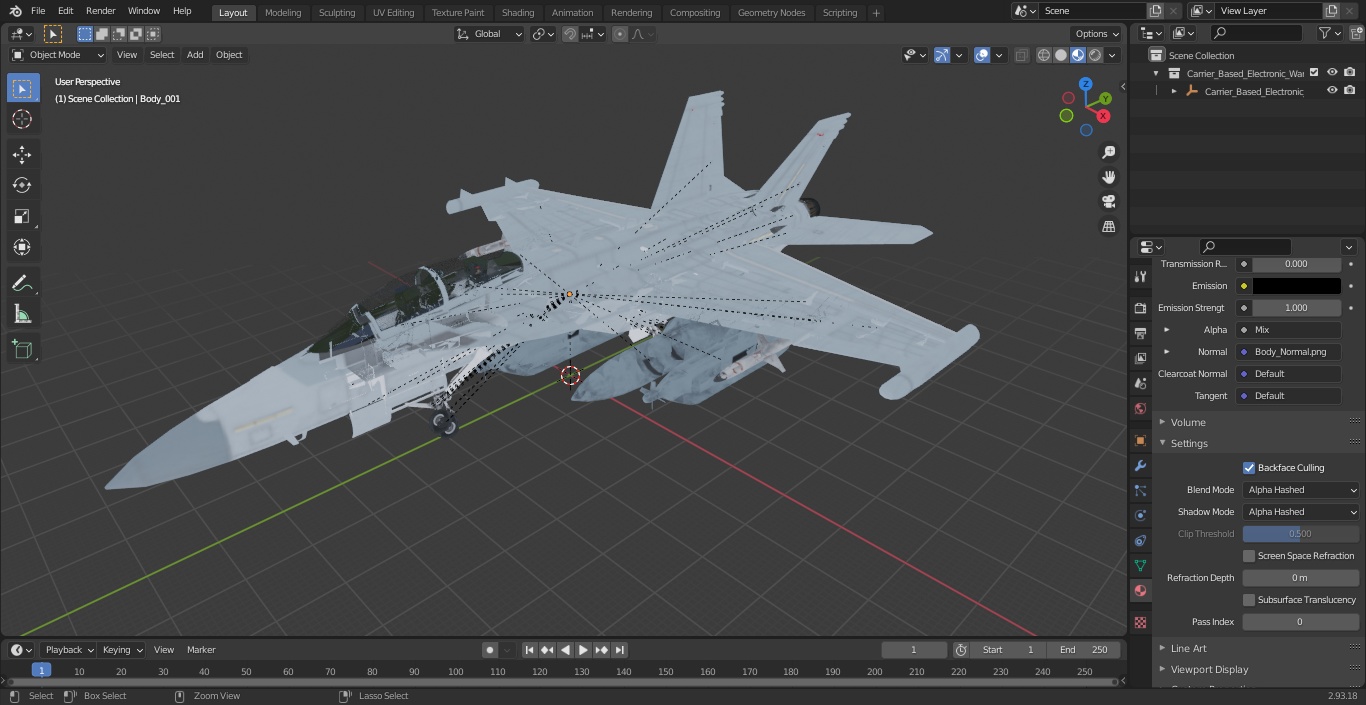This screenshot has width=1366, height=705.
Task: Open the Output properties tab
Action: pyautogui.click(x=1140, y=333)
